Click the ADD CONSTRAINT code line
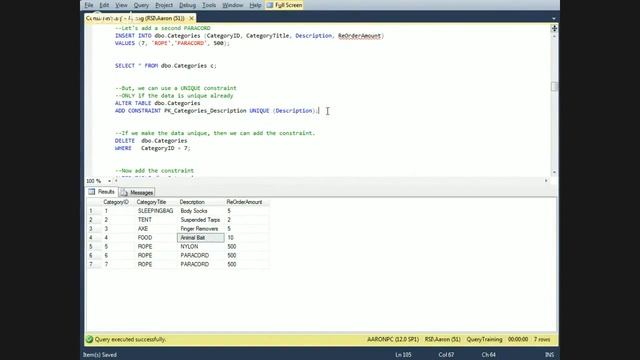Image resolution: width=640 pixels, height=360 pixels. pyautogui.click(x=217, y=111)
